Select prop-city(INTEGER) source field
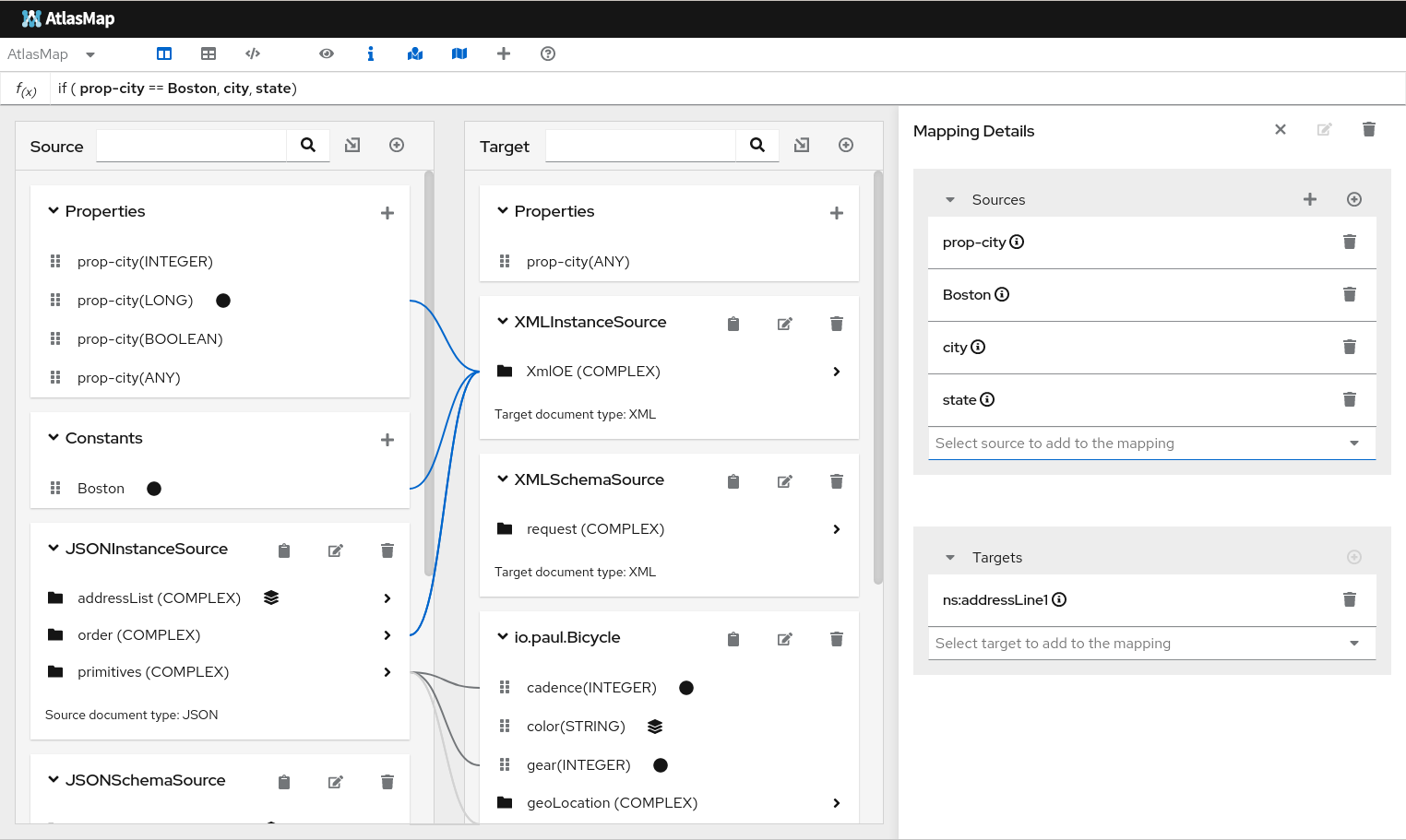Viewport: 1406px width, 840px height. (145, 262)
